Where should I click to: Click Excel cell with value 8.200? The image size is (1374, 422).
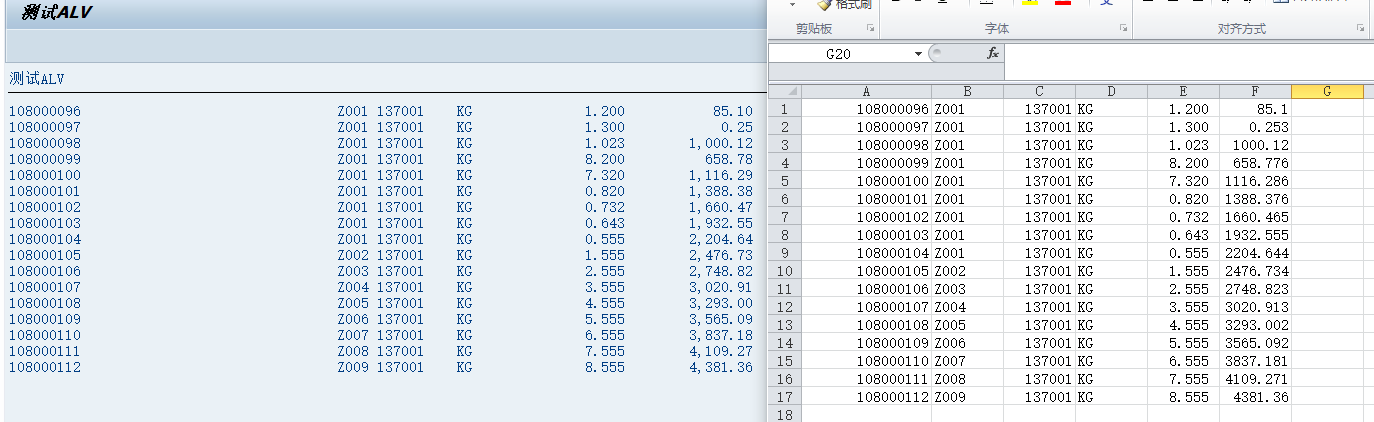tap(1183, 163)
